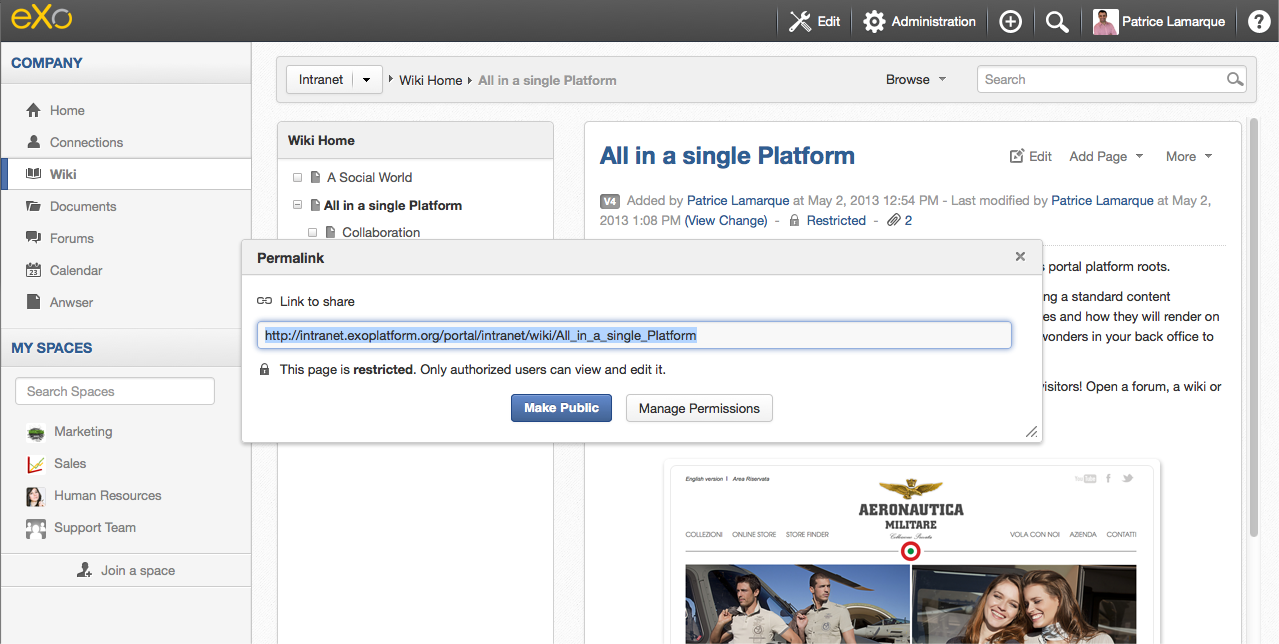The width and height of the screenshot is (1279, 644).
Task: Open the dropdown arrow next to Intranet
Action: pos(368,80)
